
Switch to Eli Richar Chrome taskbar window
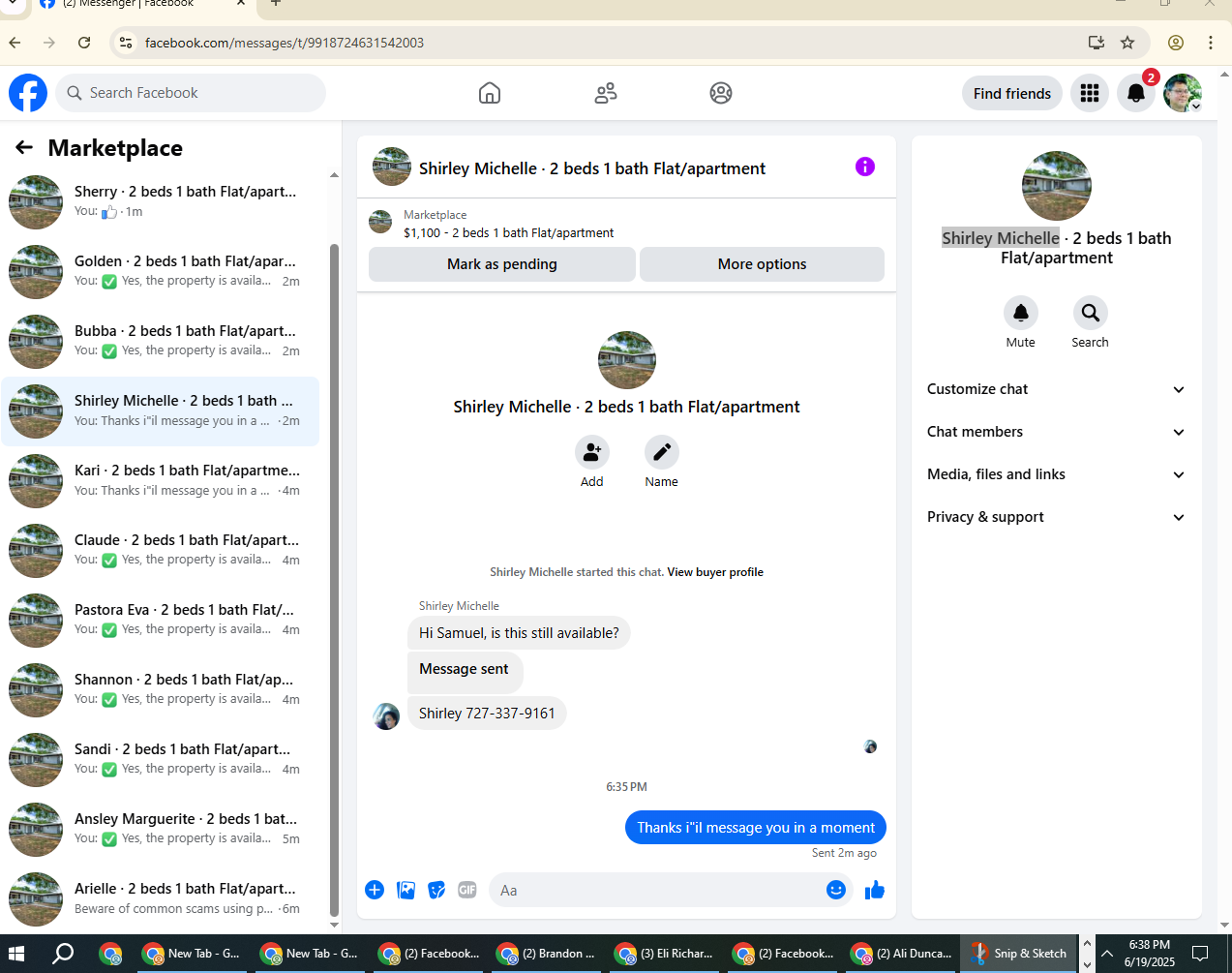664,954
